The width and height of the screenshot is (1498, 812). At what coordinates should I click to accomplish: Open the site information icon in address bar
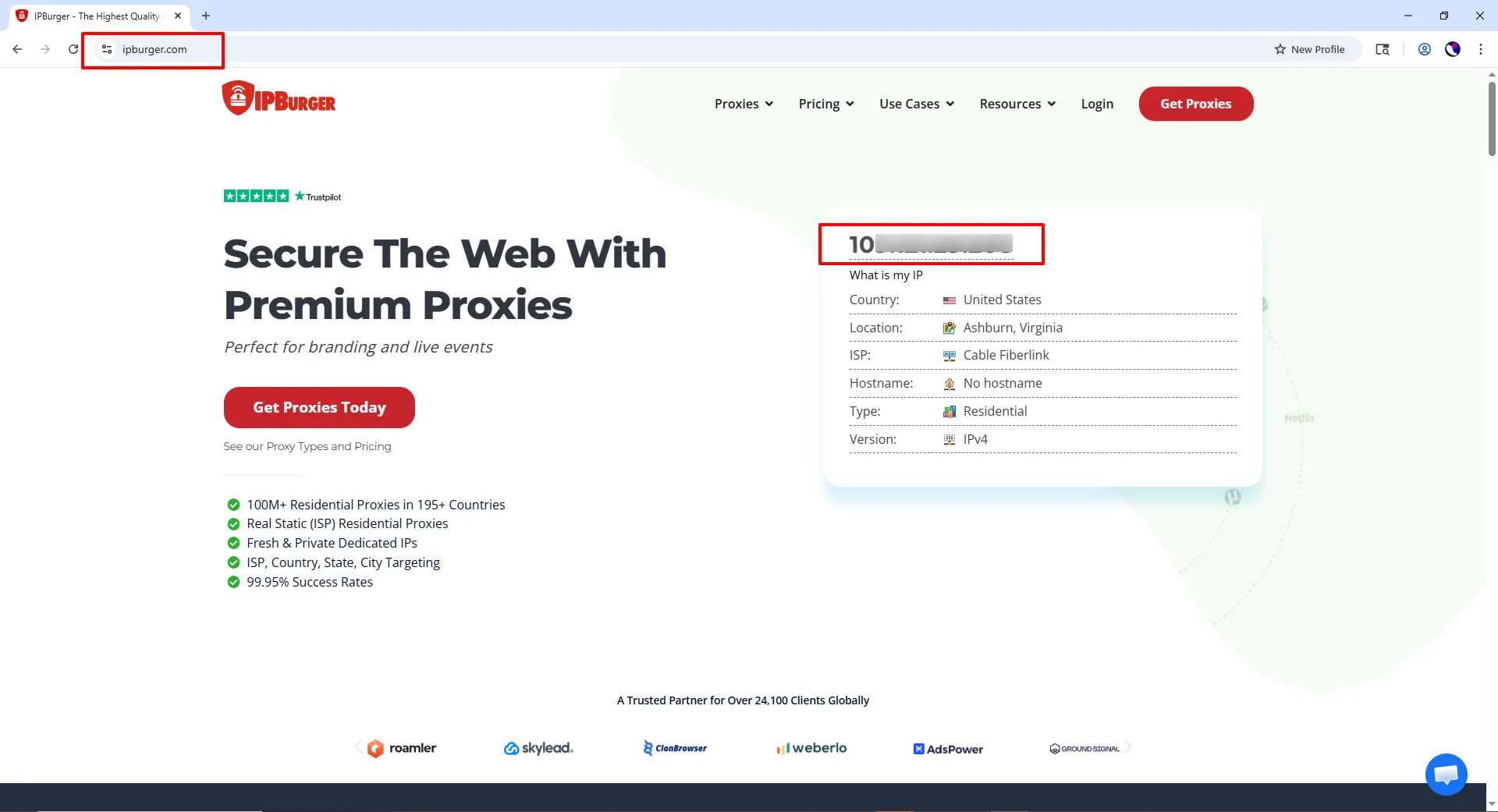(x=107, y=49)
